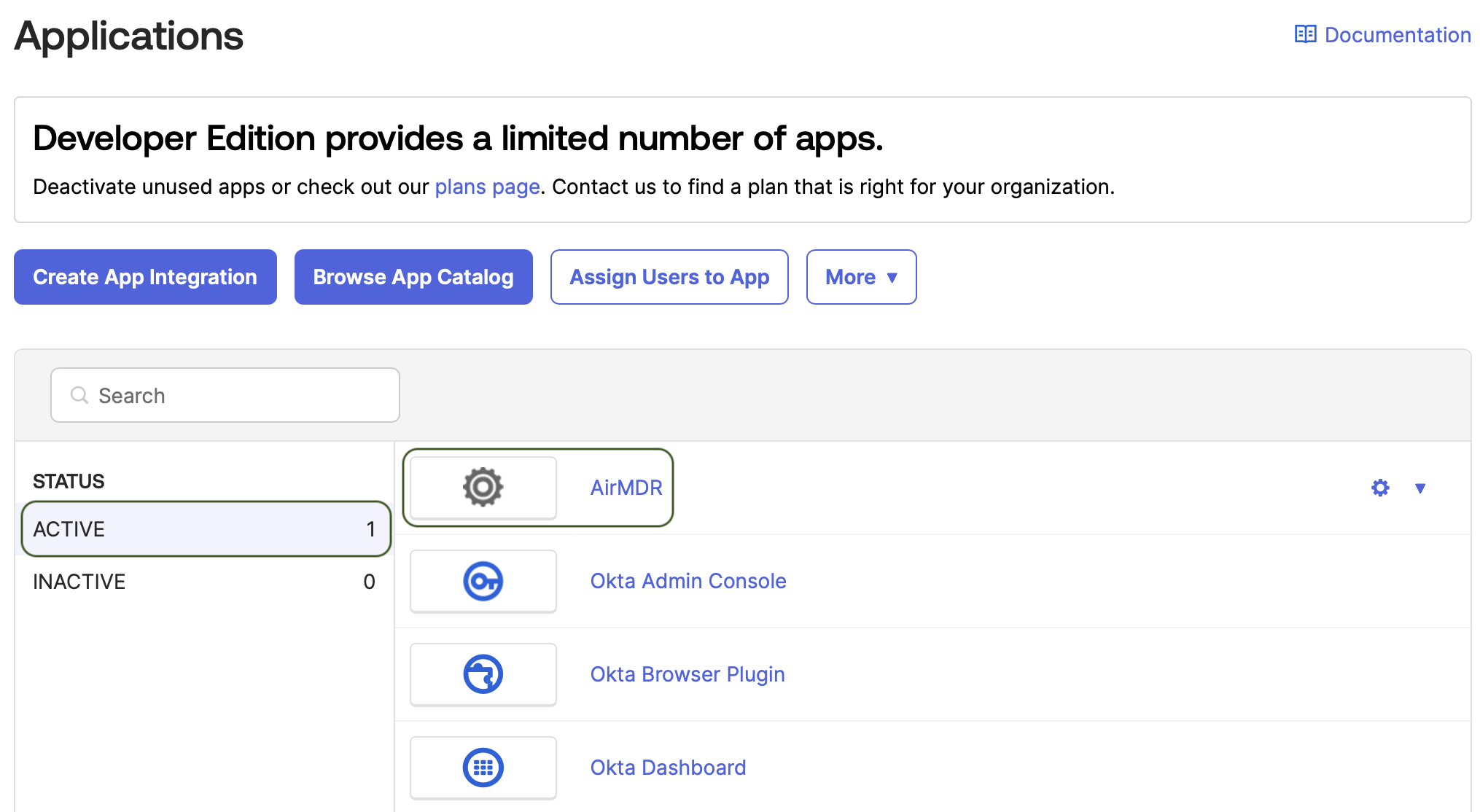The height and width of the screenshot is (812, 1480).
Task: Click the Okta Dashboard grid icon
Action: [x=483, y=768]
